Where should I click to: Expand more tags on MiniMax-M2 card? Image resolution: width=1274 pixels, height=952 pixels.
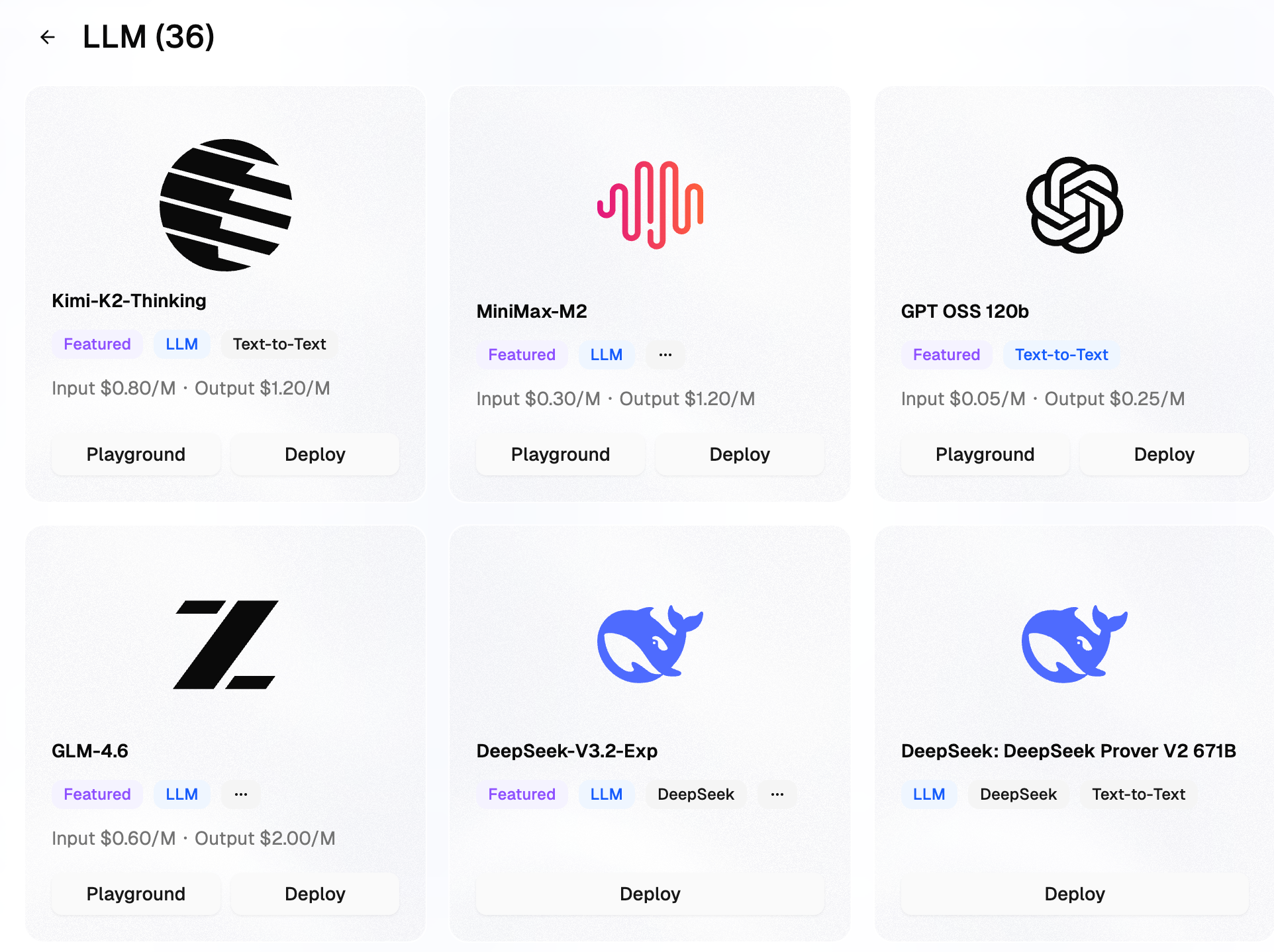(x=665, y=355)
